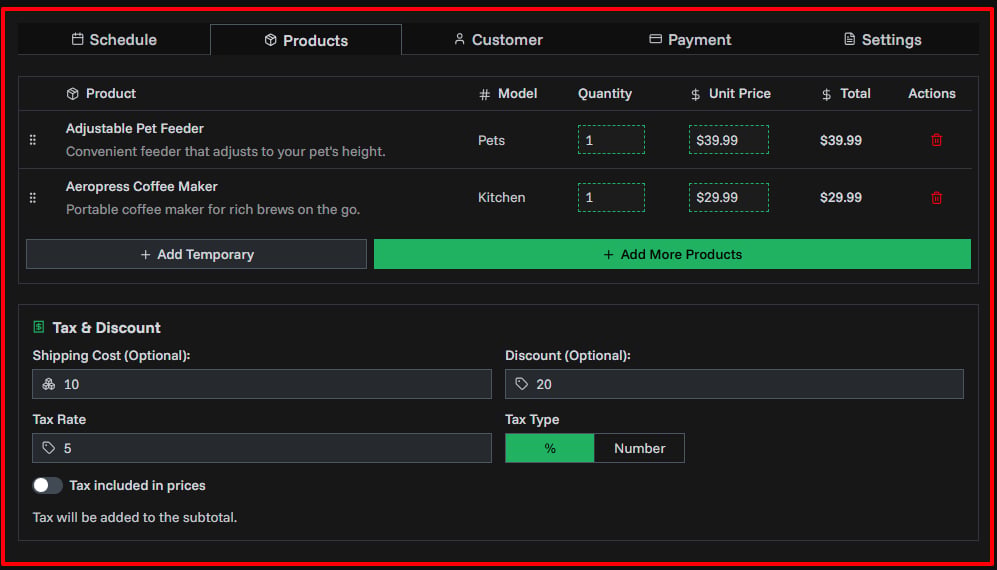The width and height of the screenshot is (997, 570).
Task: Select the % tax type option
Action: tap(550, 448)
